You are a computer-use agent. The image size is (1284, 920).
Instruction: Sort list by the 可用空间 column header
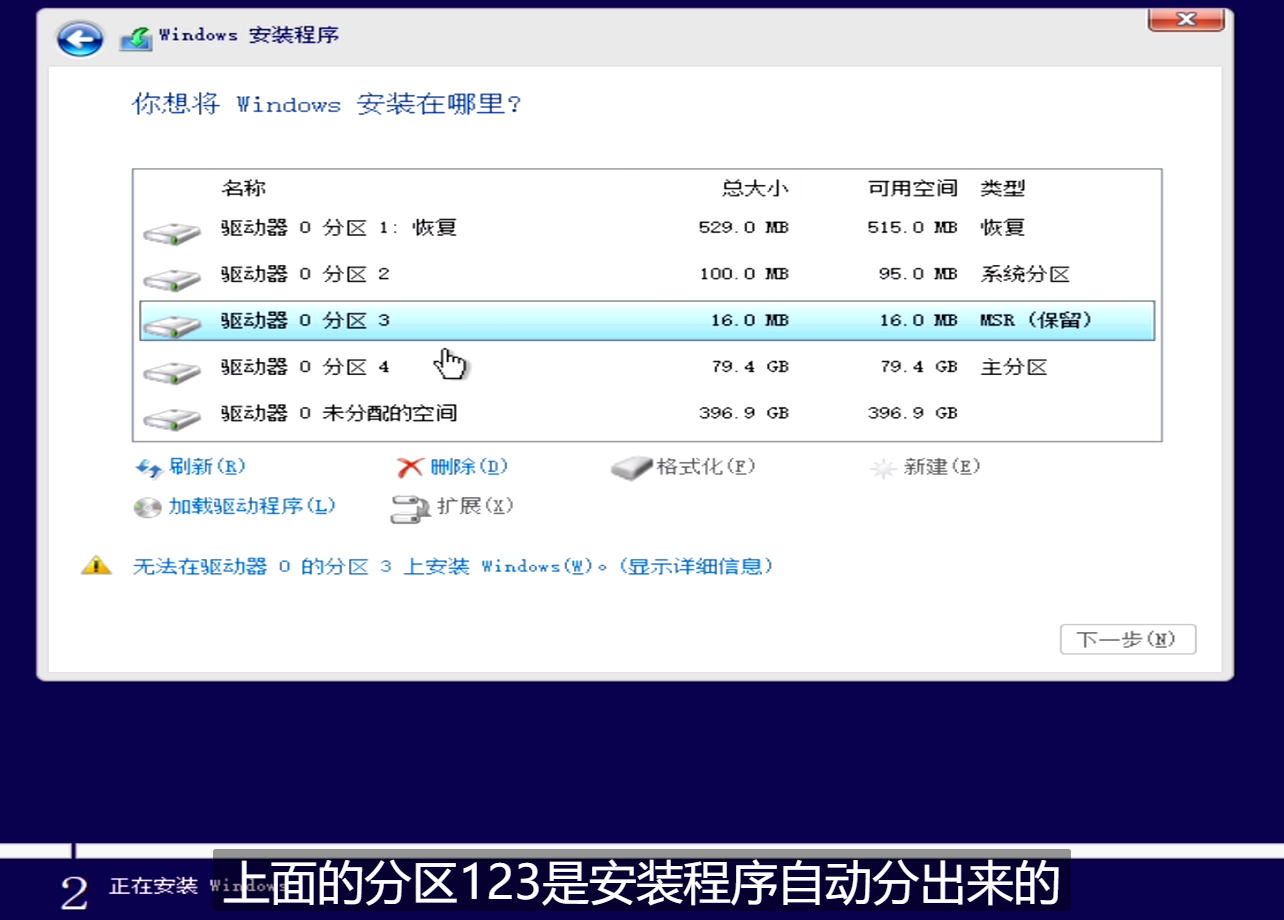tap(911, 188)
